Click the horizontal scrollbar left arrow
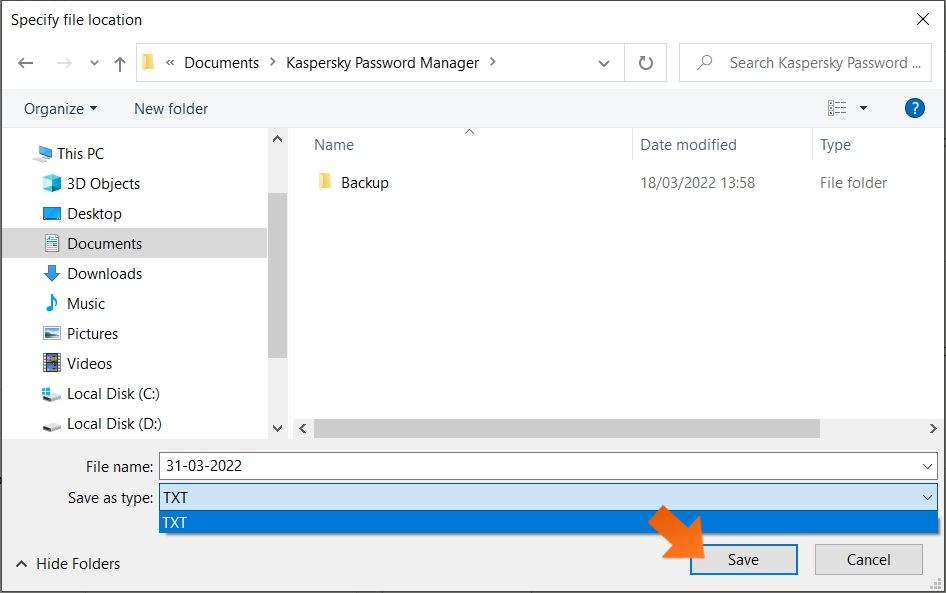Screen dimensions: 946x593 point(303,428)
